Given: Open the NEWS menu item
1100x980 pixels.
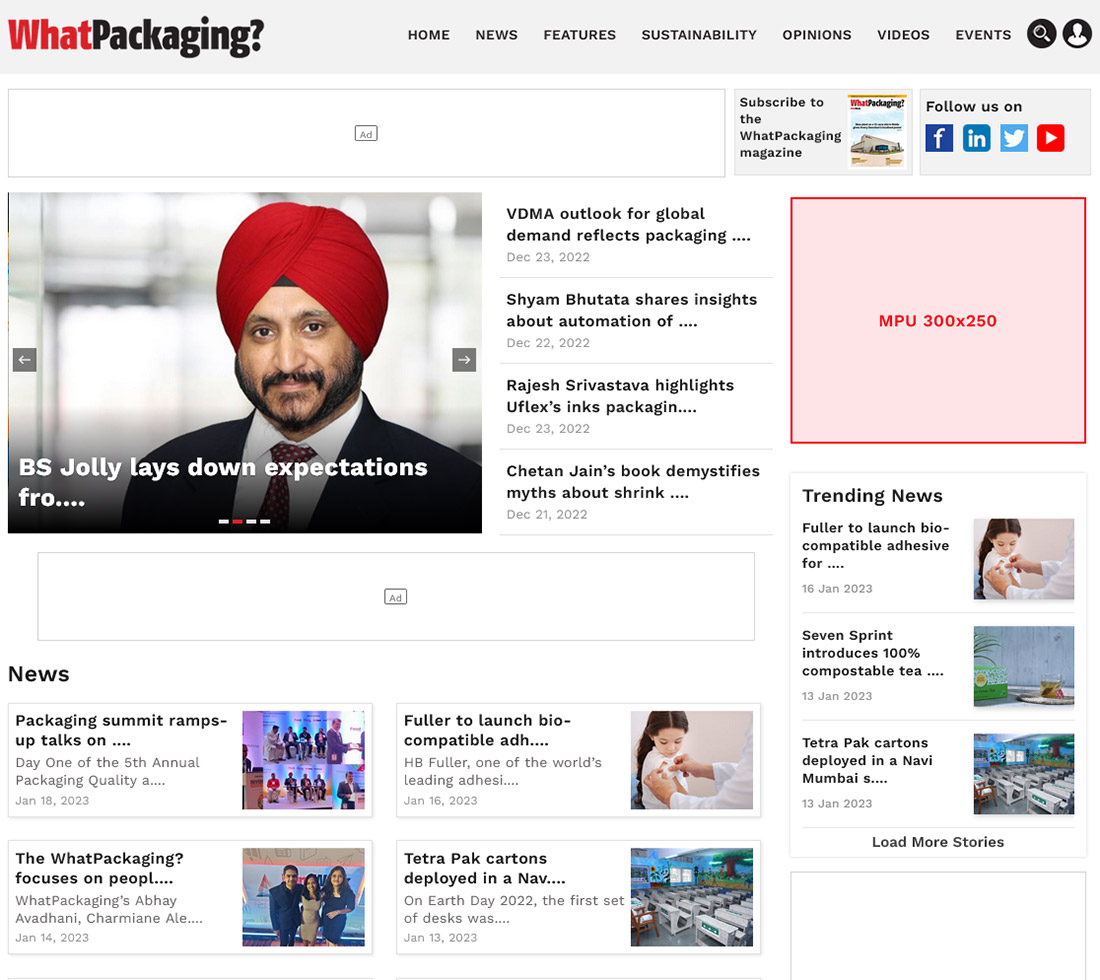Looking at the screenshot, I should [497, 35].
